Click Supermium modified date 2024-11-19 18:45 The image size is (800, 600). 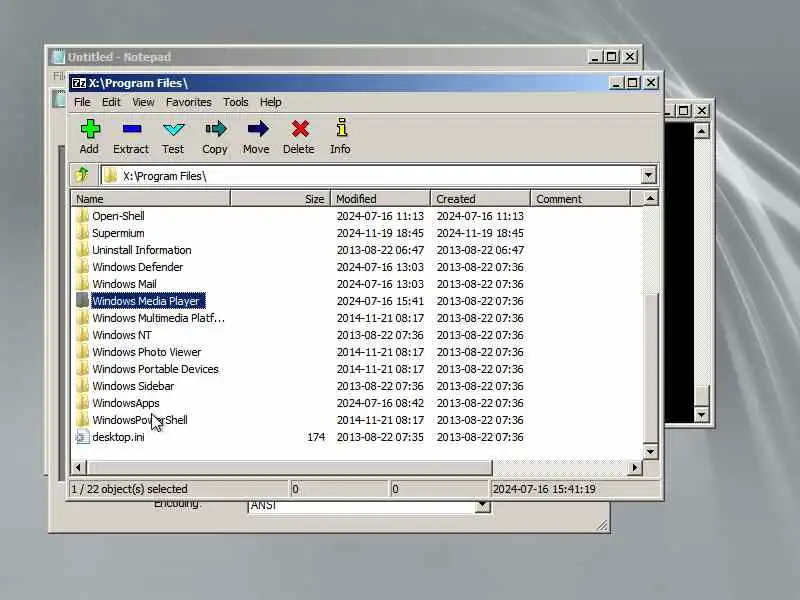(x=380, y=233)
